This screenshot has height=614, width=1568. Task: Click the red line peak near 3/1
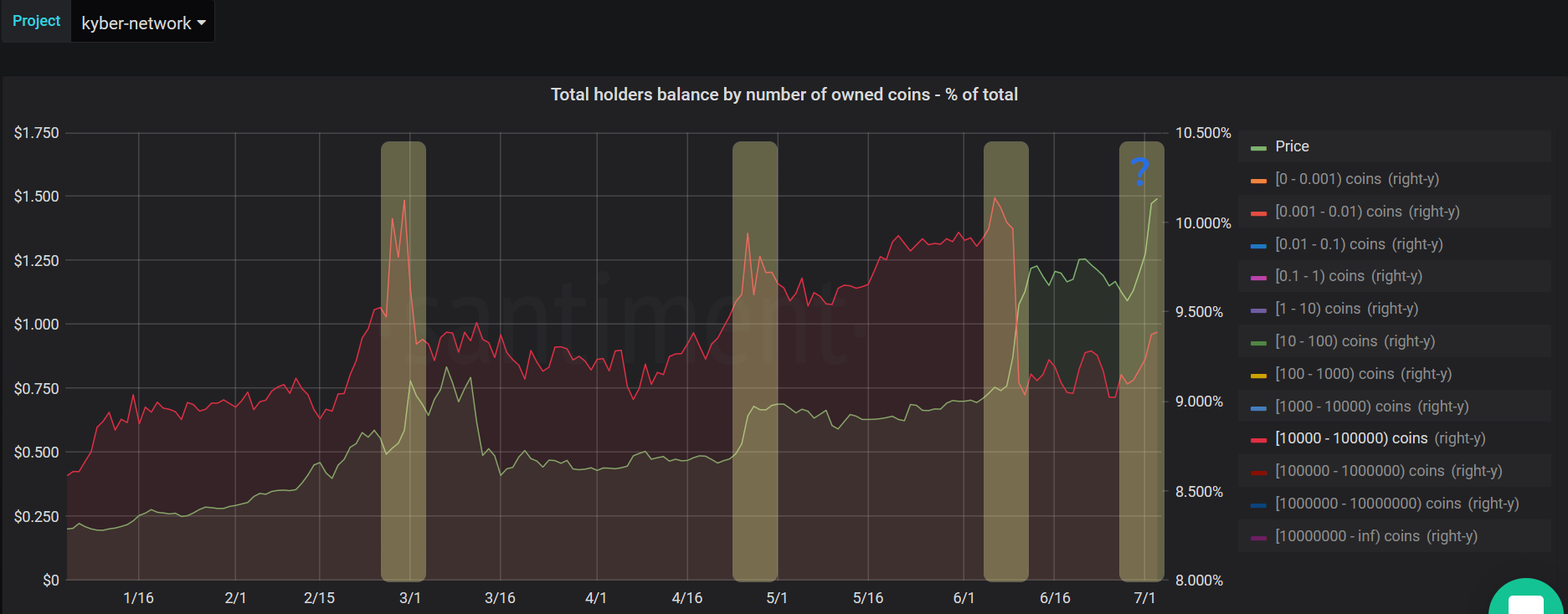click(404, 201)
